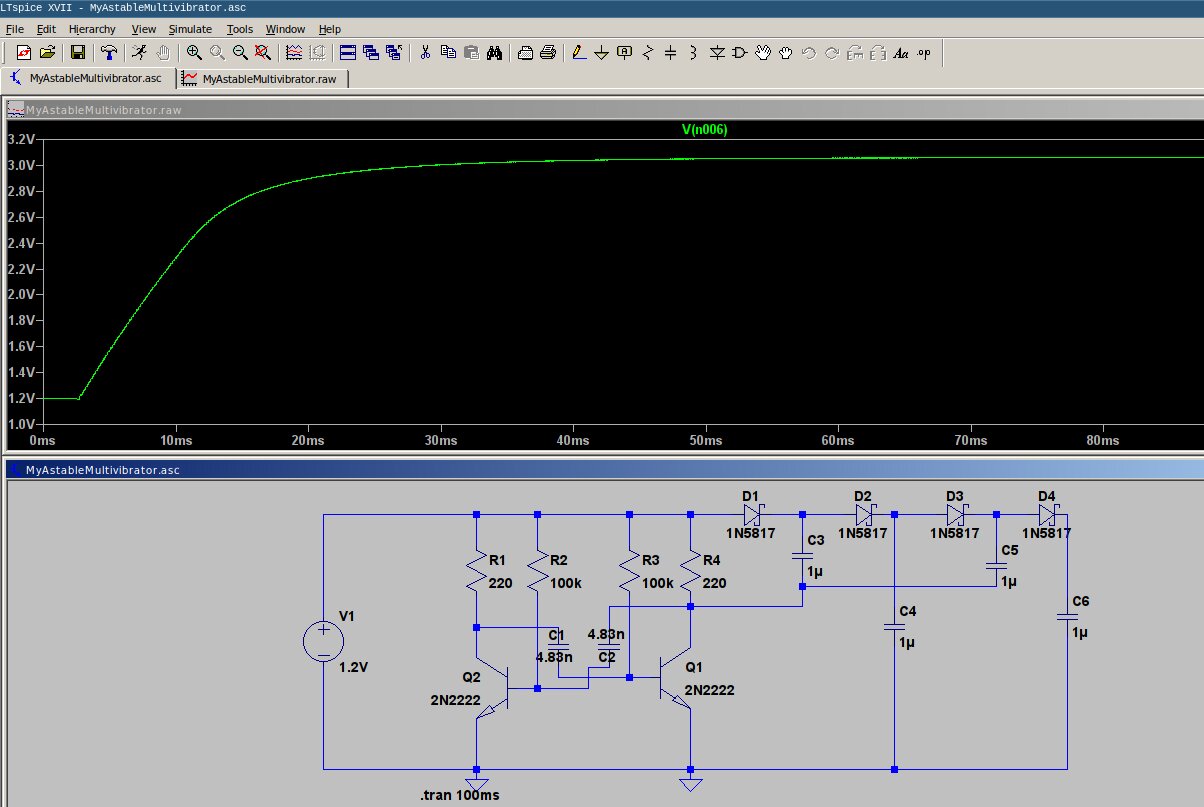Click the Save floppy disk icon
Image resolution: width=1204 pixels, height=807 pixels.
(77, 53)
